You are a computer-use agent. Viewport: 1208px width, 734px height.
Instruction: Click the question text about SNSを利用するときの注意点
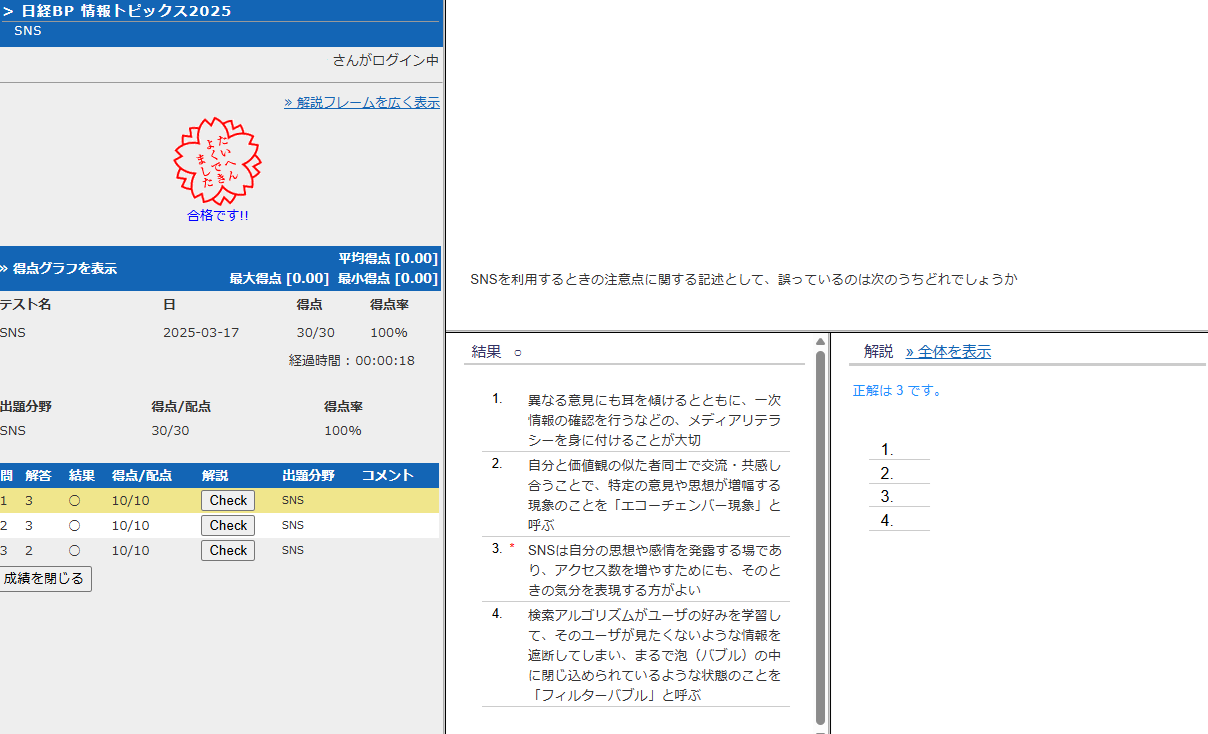[744, 280]
